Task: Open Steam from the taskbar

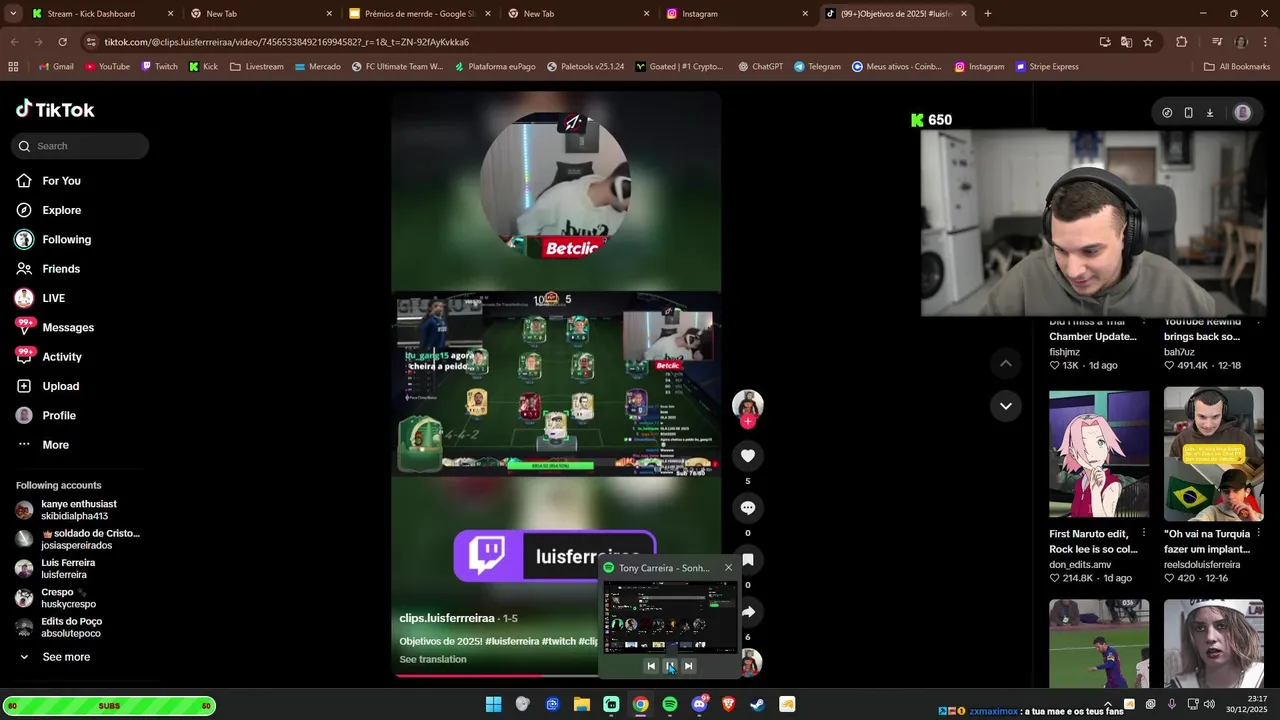Action: [758, 704]
